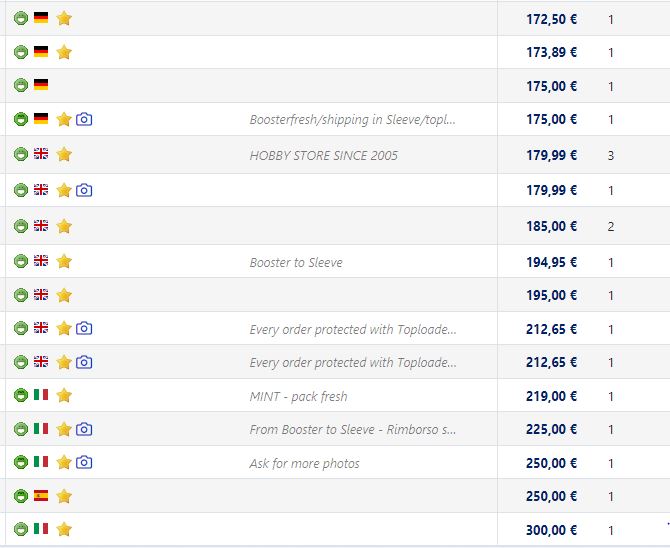Viewport: 670px width, 548px height.
Task: Click the green condition badge in the 225,00 € row
Action: [21, 429]
